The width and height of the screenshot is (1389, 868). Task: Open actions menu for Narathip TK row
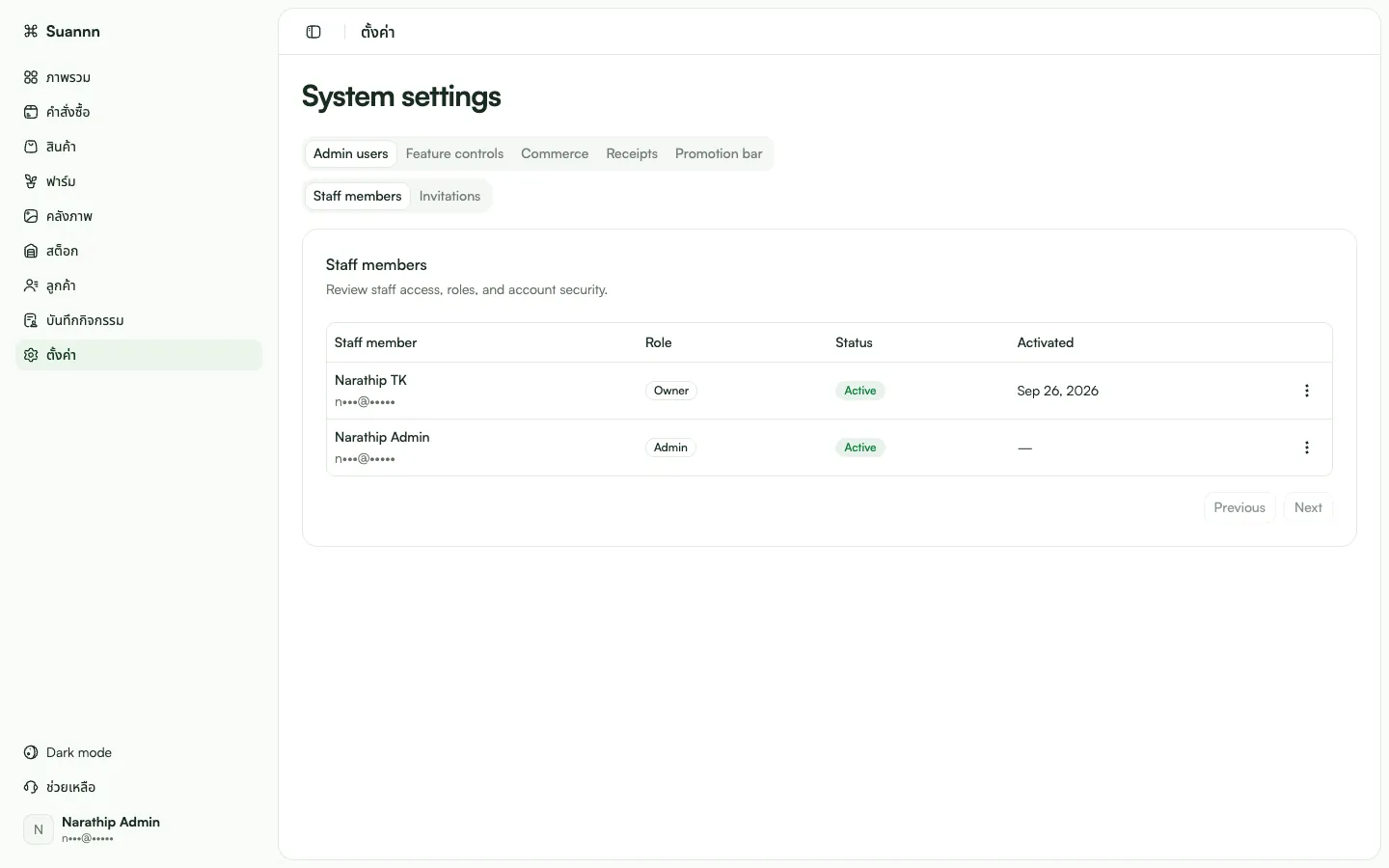[x=1307, y=391]
